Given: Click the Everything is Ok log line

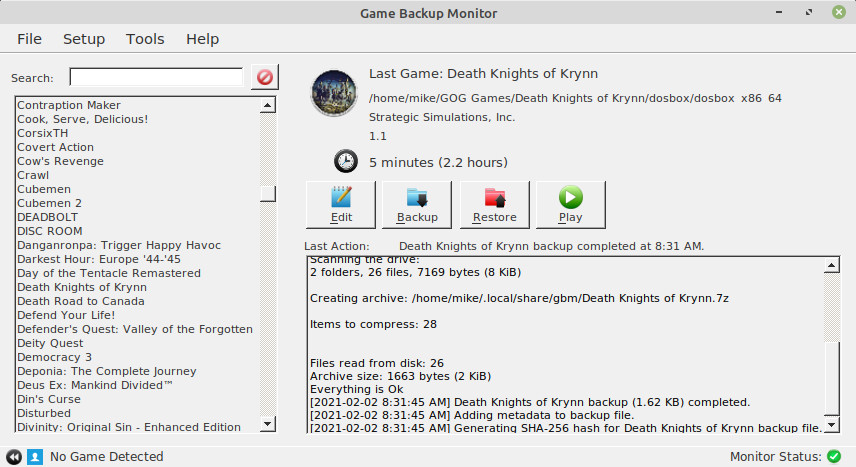Looking at the screenshot, I should [356, 389].
